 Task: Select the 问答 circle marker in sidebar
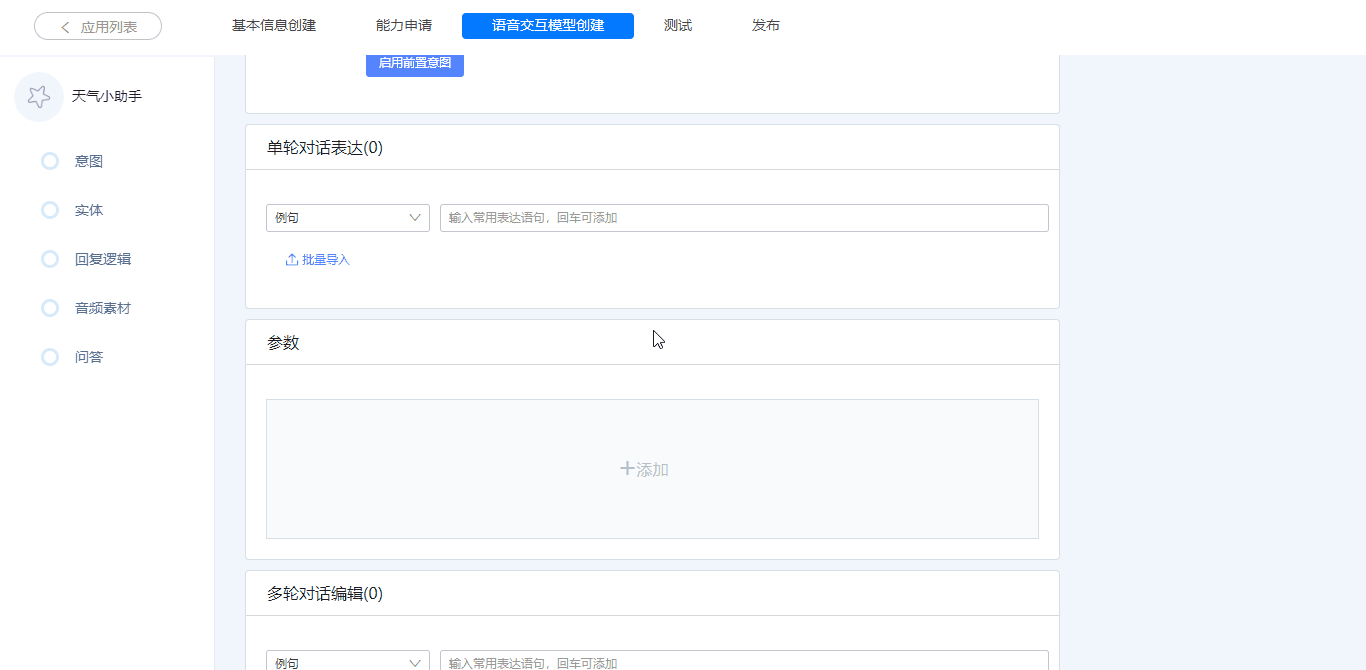(50, 357)
